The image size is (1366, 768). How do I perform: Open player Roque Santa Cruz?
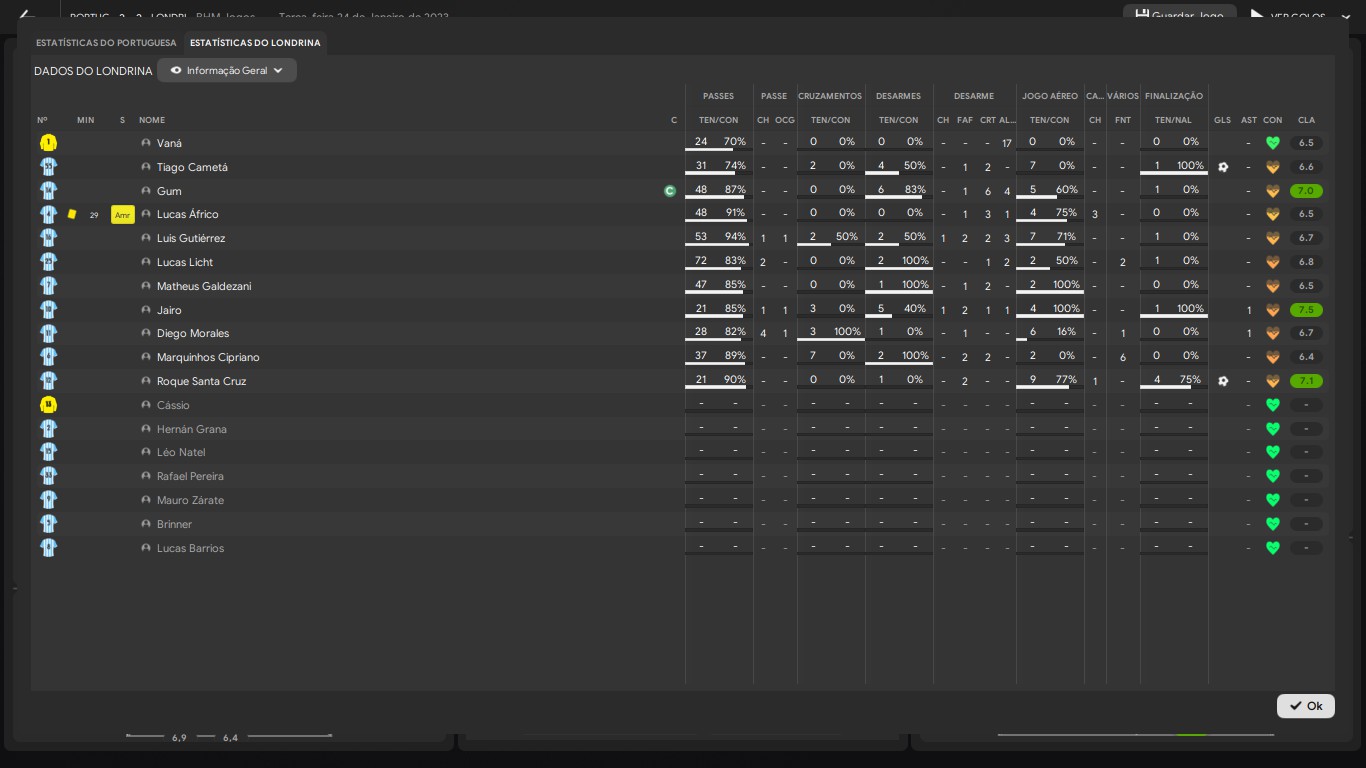click(x=201, y=381)
